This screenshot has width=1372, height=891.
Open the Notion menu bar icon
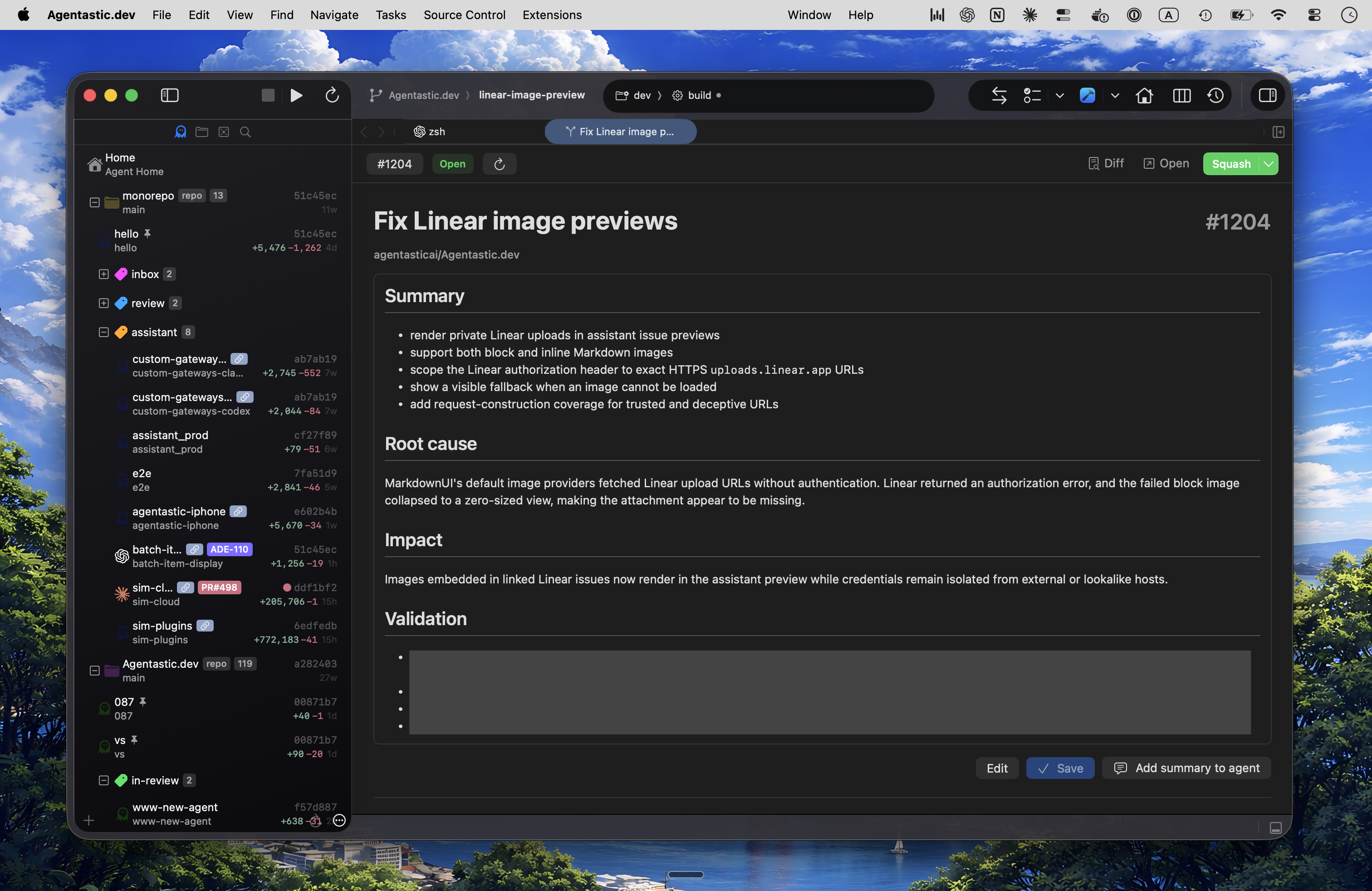click(997, 15)
